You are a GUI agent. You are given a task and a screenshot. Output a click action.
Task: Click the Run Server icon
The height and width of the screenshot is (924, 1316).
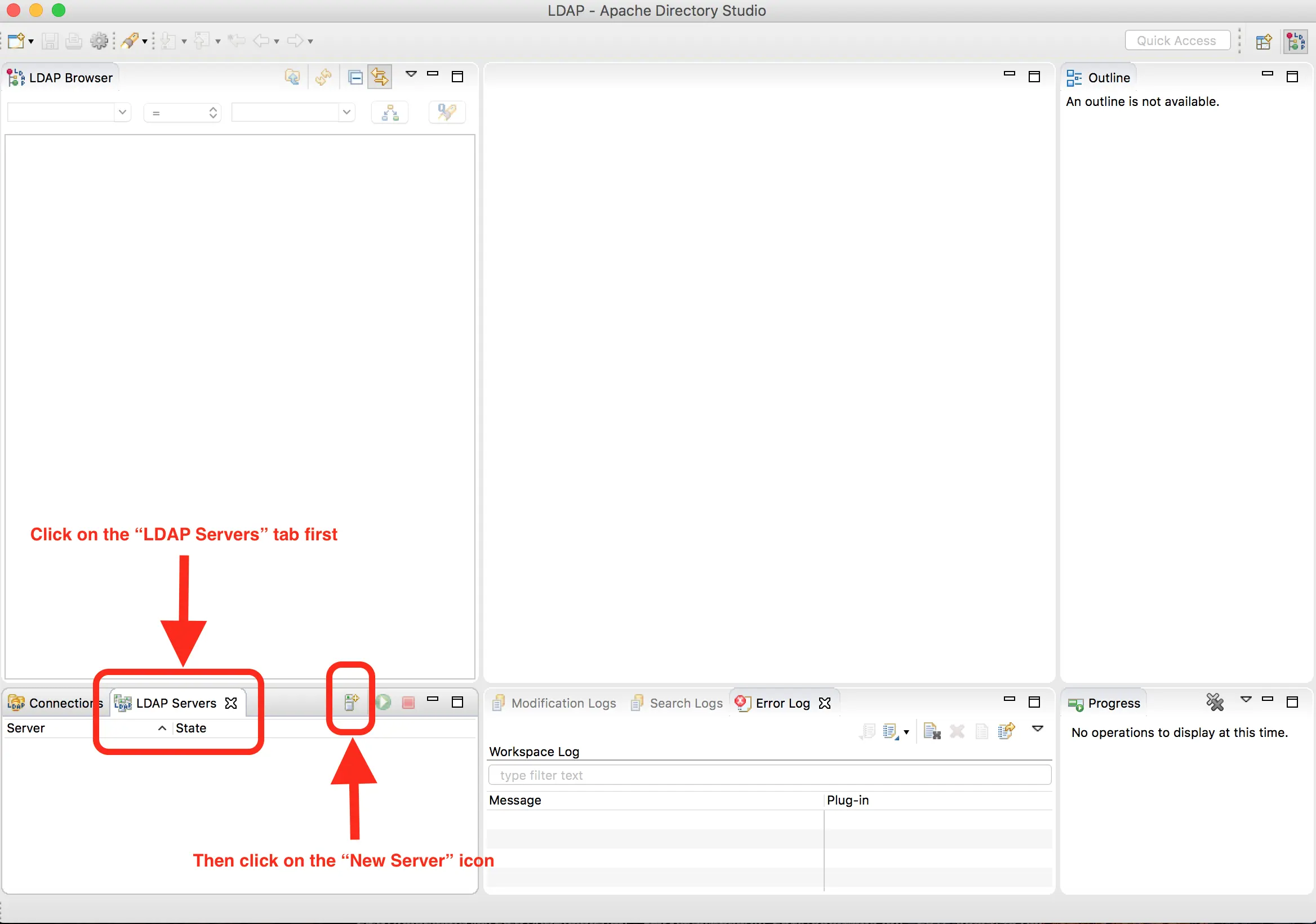383,702
